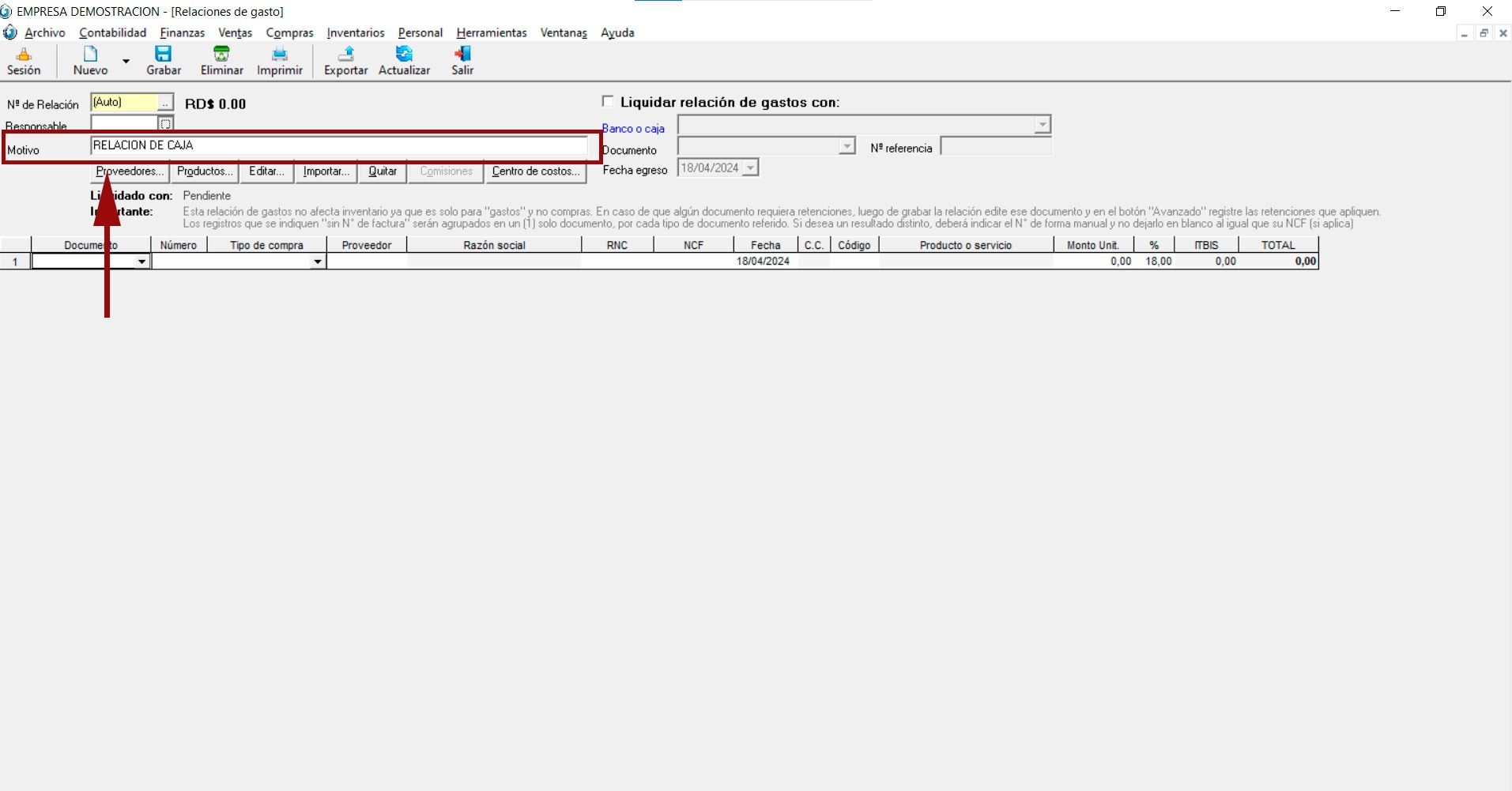
Task: Open the Contabilidad menu
Action: (x=112, y=32)
